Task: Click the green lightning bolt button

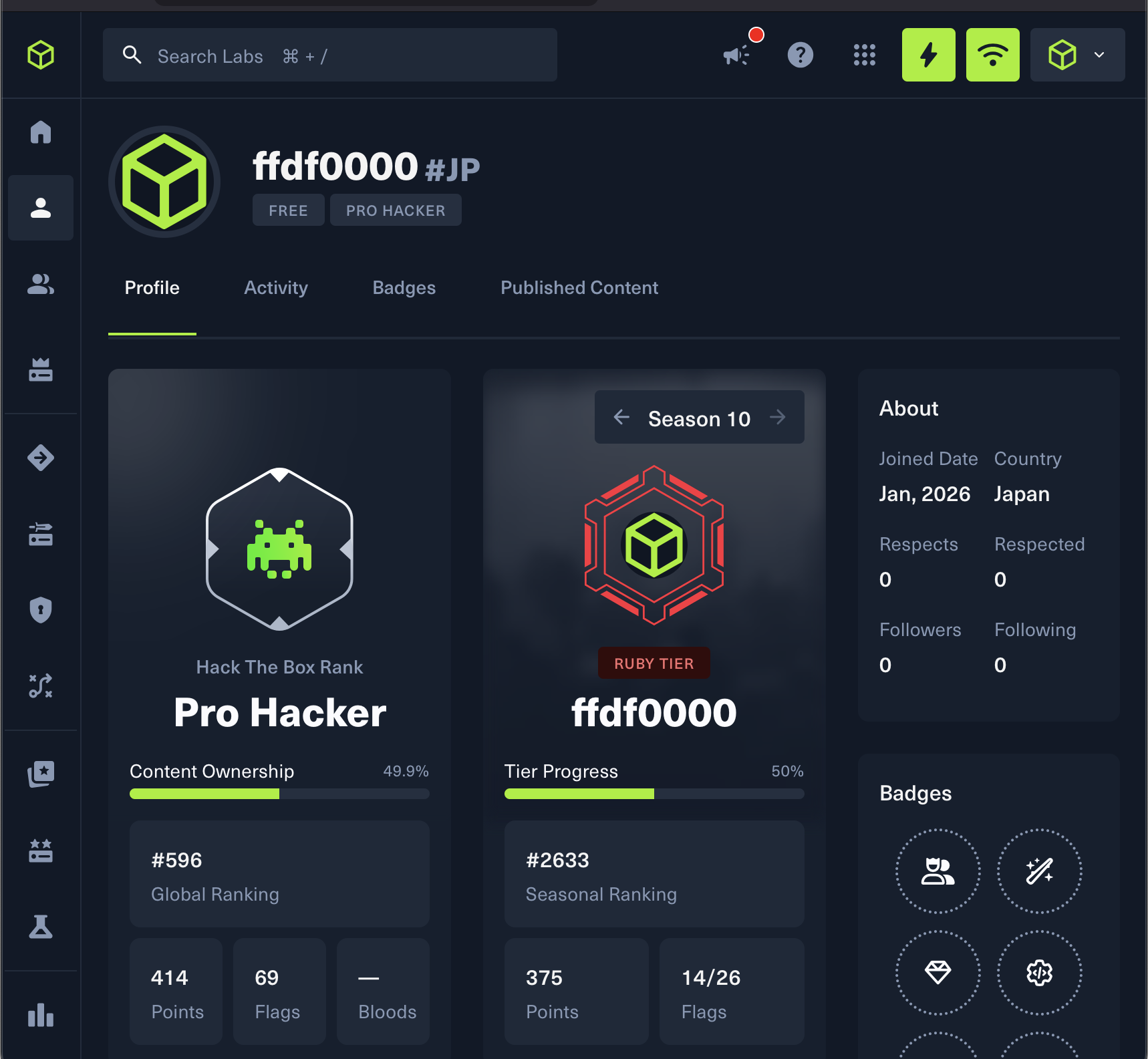Action: [929, 55]
